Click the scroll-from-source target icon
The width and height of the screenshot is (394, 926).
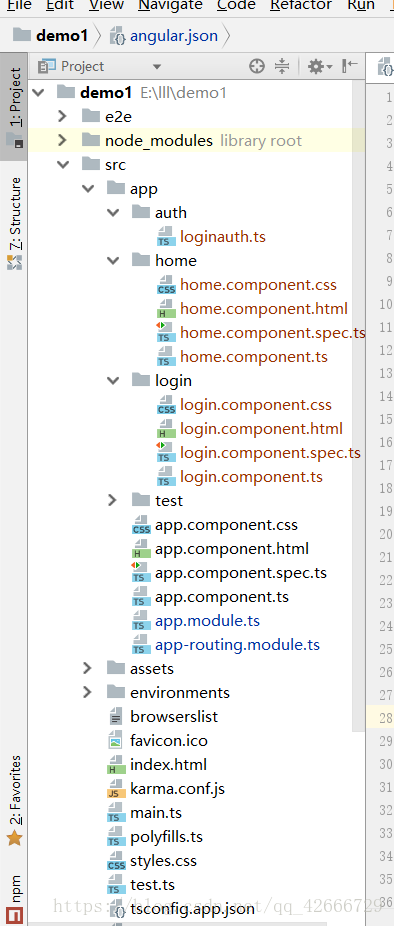point(256,66)
